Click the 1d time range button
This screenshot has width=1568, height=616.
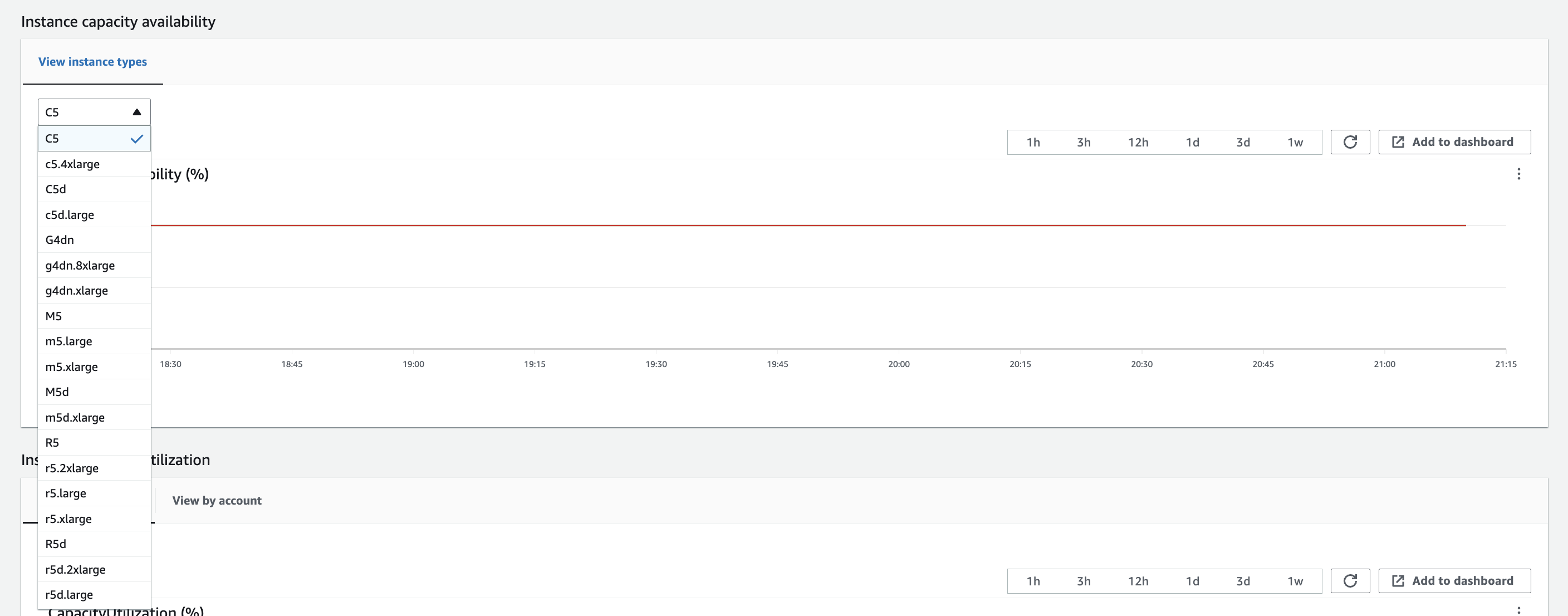pos(1193,142)
